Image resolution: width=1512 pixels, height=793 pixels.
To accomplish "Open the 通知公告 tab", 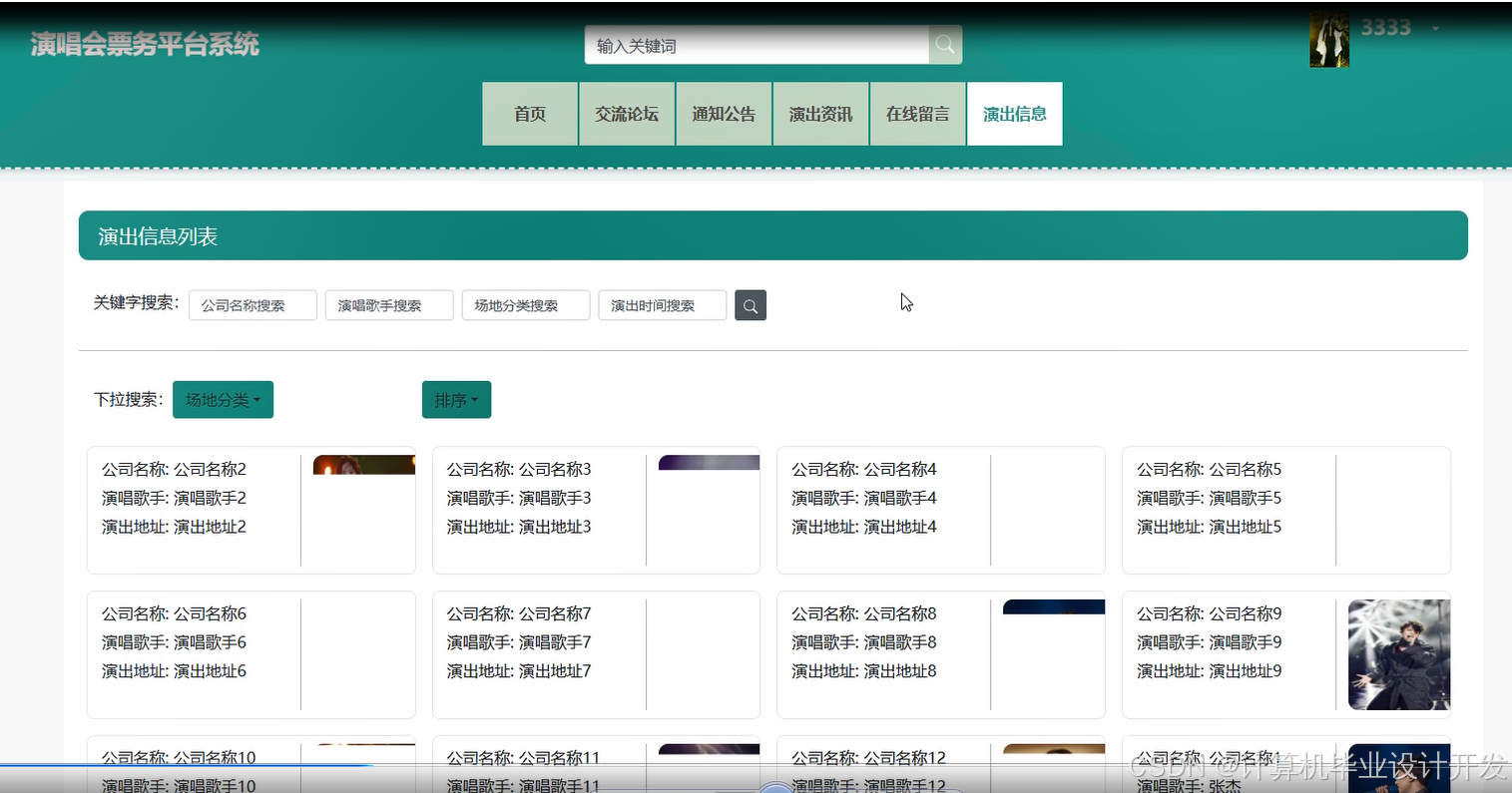I will [x=724, y=114].
